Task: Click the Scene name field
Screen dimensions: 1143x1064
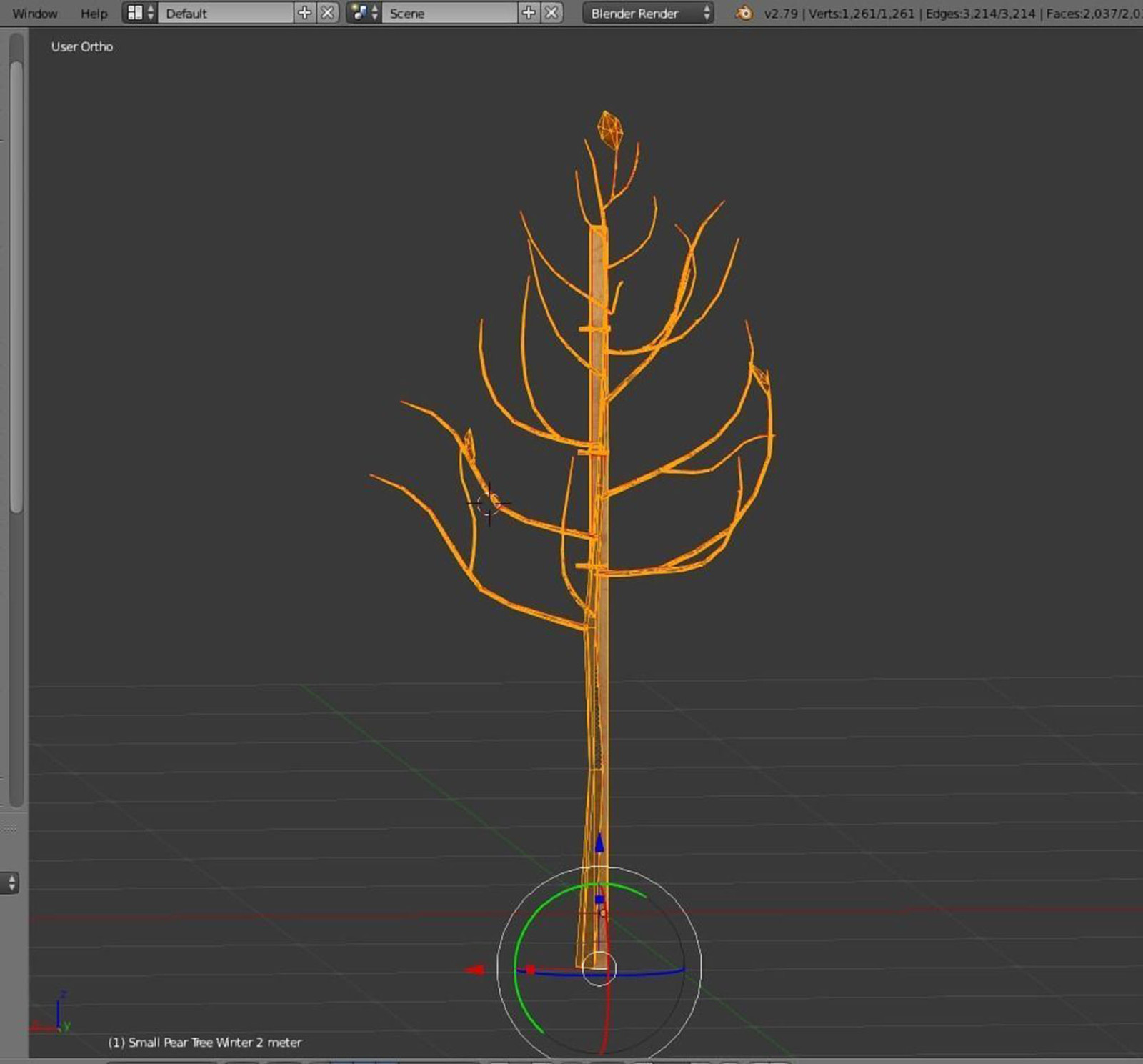Action: coord(449,13)
